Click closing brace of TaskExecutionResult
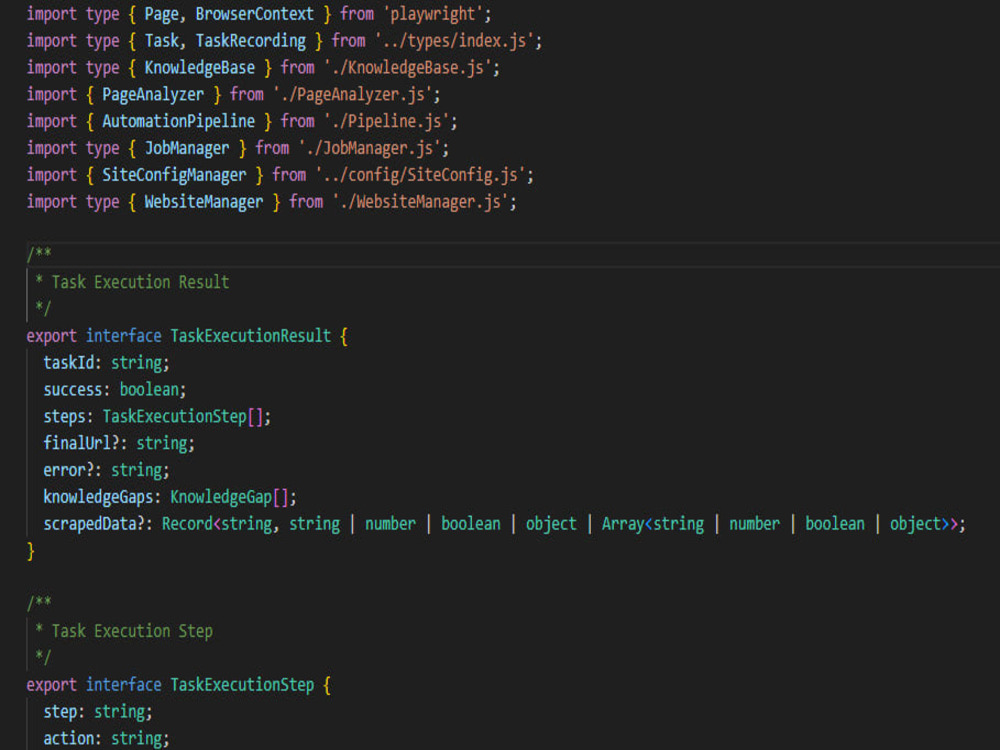The image size is (1000, 750). pos(30,550)
